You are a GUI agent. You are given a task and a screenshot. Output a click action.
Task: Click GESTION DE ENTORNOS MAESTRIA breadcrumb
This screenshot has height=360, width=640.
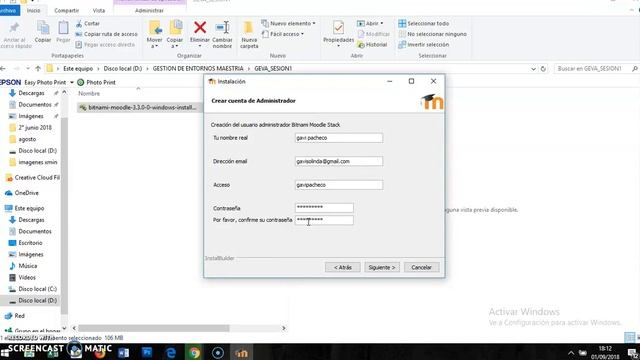pyautogui.click(x=198, y=69)
